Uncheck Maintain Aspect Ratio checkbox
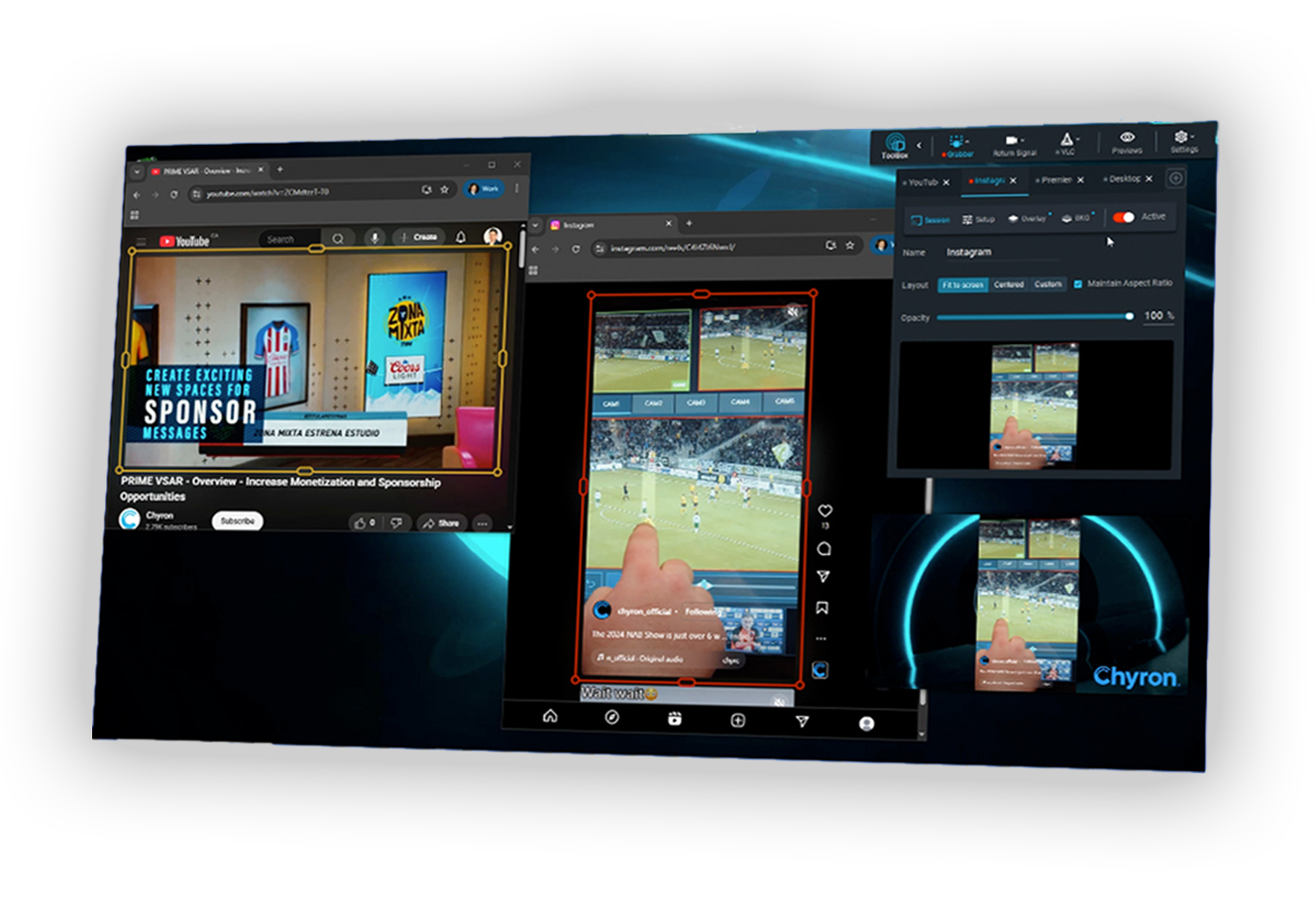The image size is (1316, 921). tap(1078, 285)
